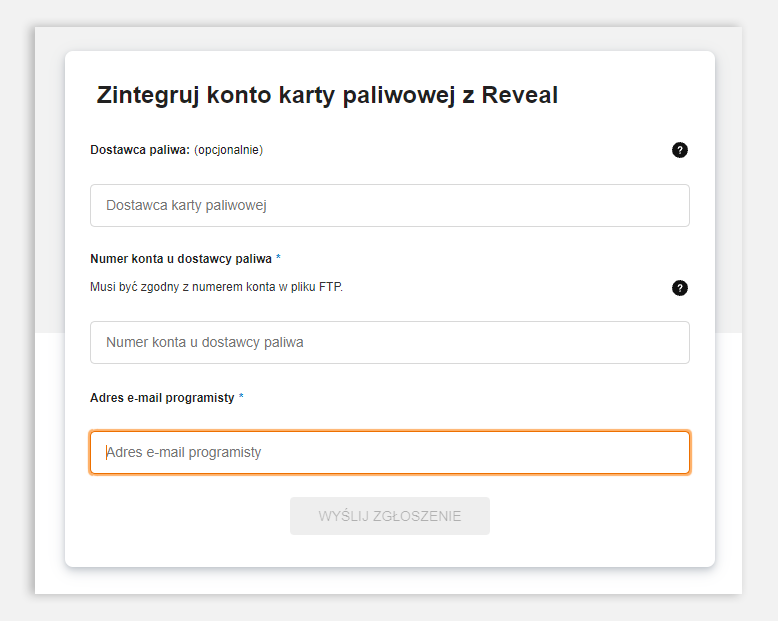
Task: Click the Dostawca paliwa label
Action: tap(140, 150)
